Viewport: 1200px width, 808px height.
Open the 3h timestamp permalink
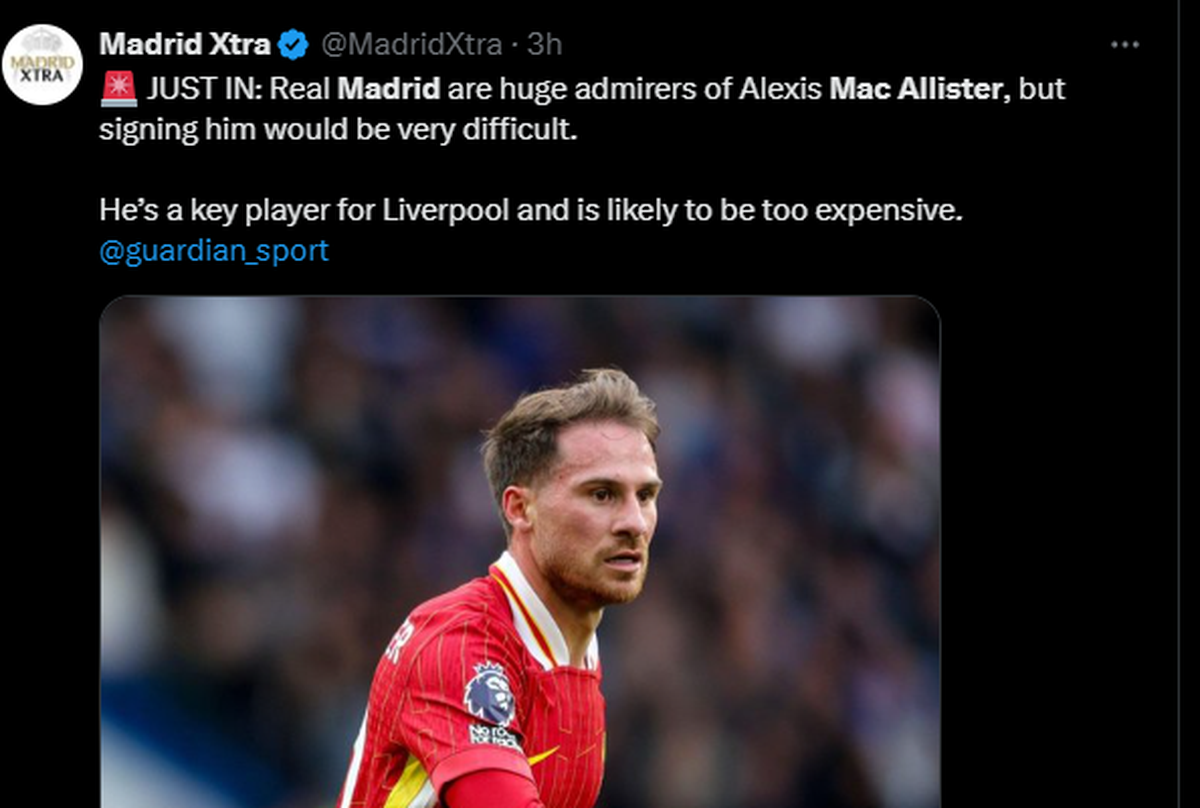pos(545,44)
